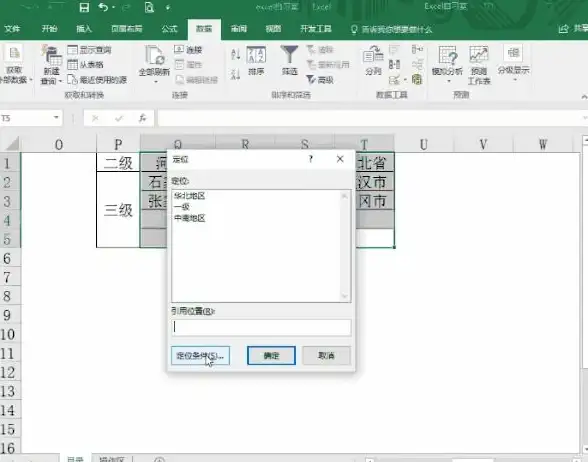Click the Text to Columns icon
The image size is (588, 462).
tap(373, 55)
